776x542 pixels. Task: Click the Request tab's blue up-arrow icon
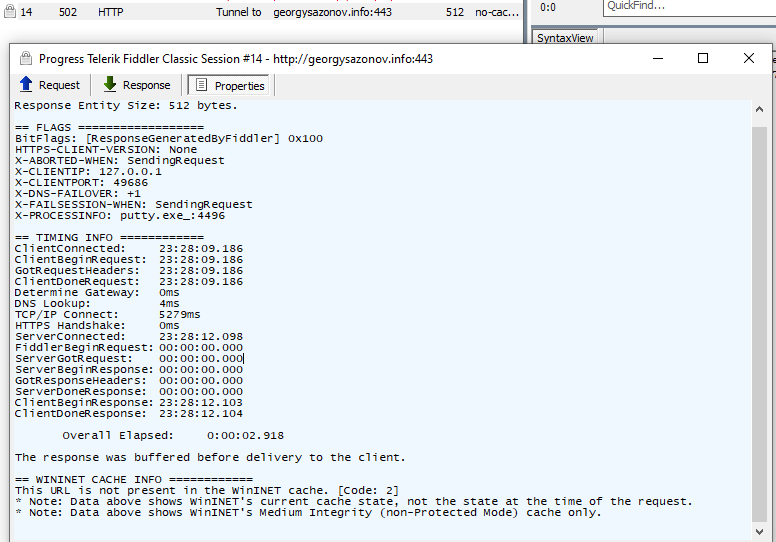[x=26, y=85]
